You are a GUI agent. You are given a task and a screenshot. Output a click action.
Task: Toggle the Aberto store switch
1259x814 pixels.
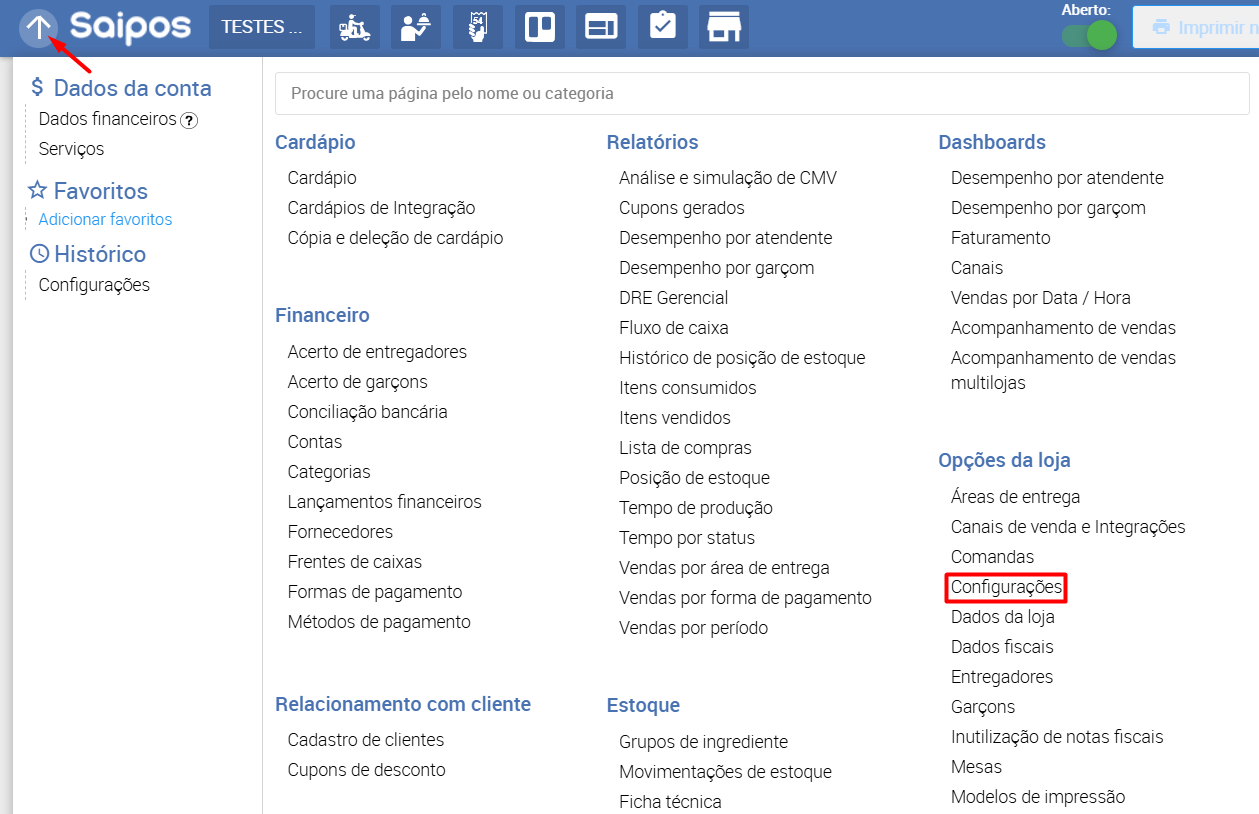point(1089,36)
